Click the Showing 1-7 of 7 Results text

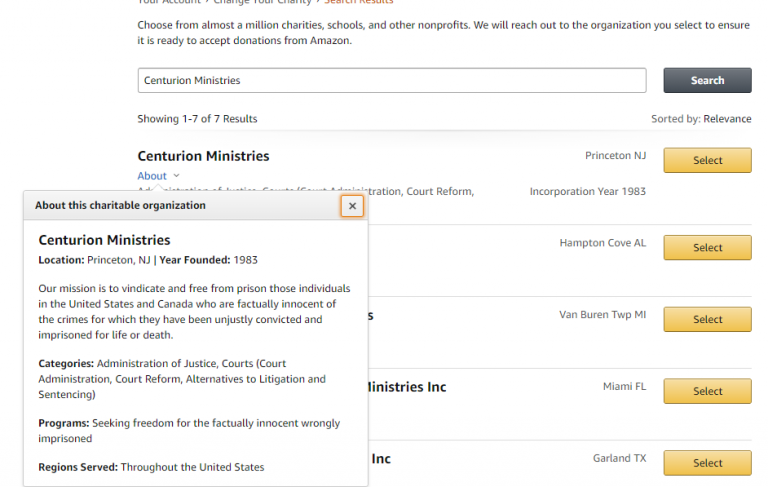tap(197, 119)
